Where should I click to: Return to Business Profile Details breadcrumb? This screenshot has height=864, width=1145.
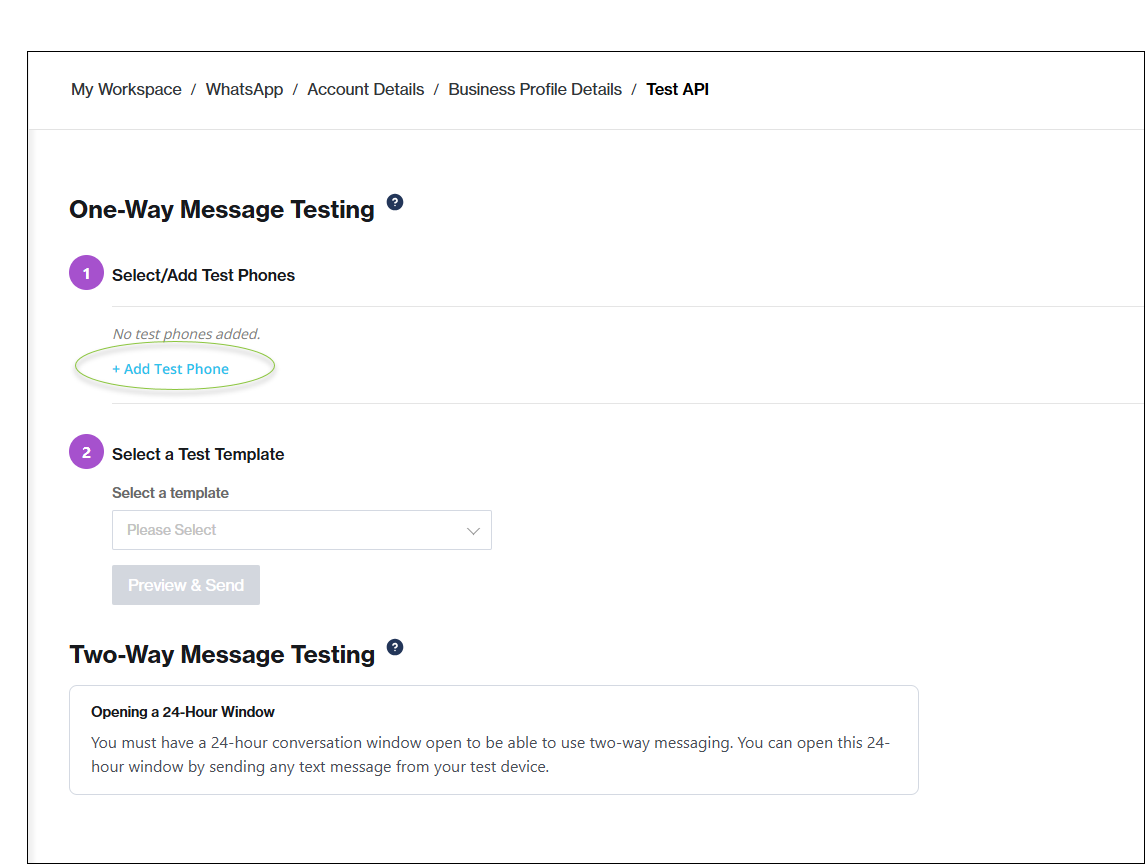(x=534, y=89)
